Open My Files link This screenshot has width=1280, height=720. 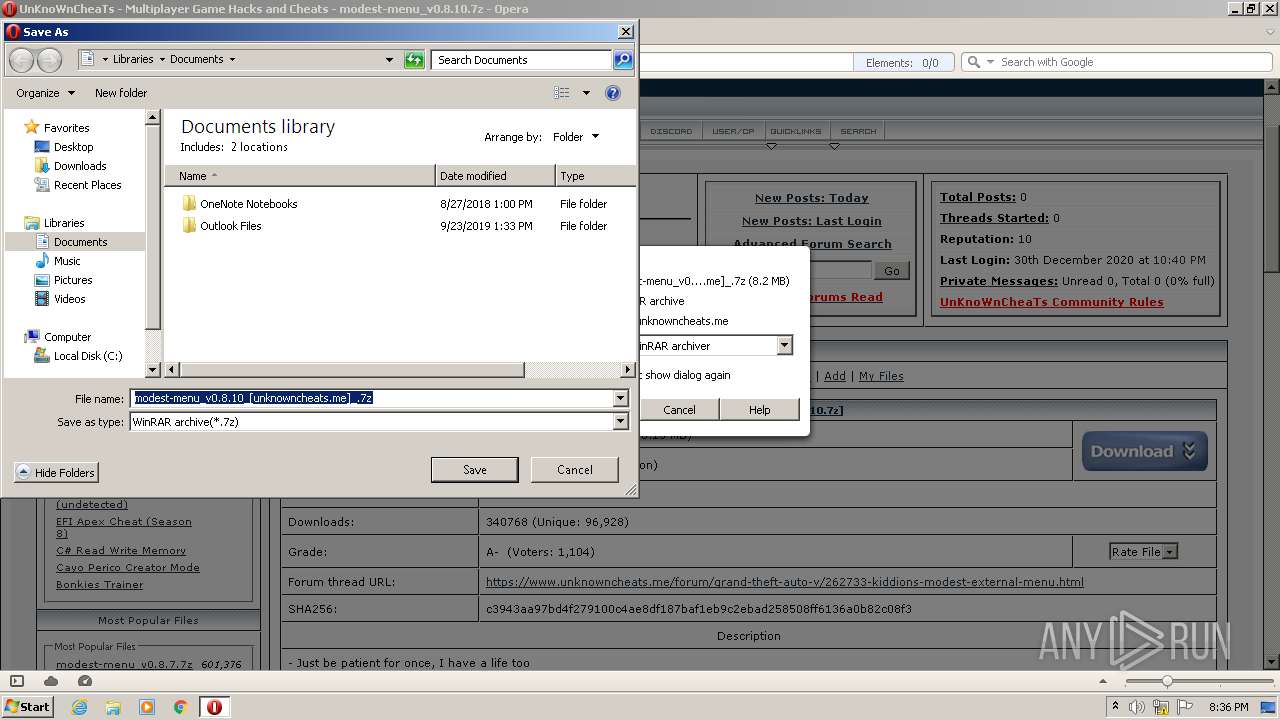point(880,376)
